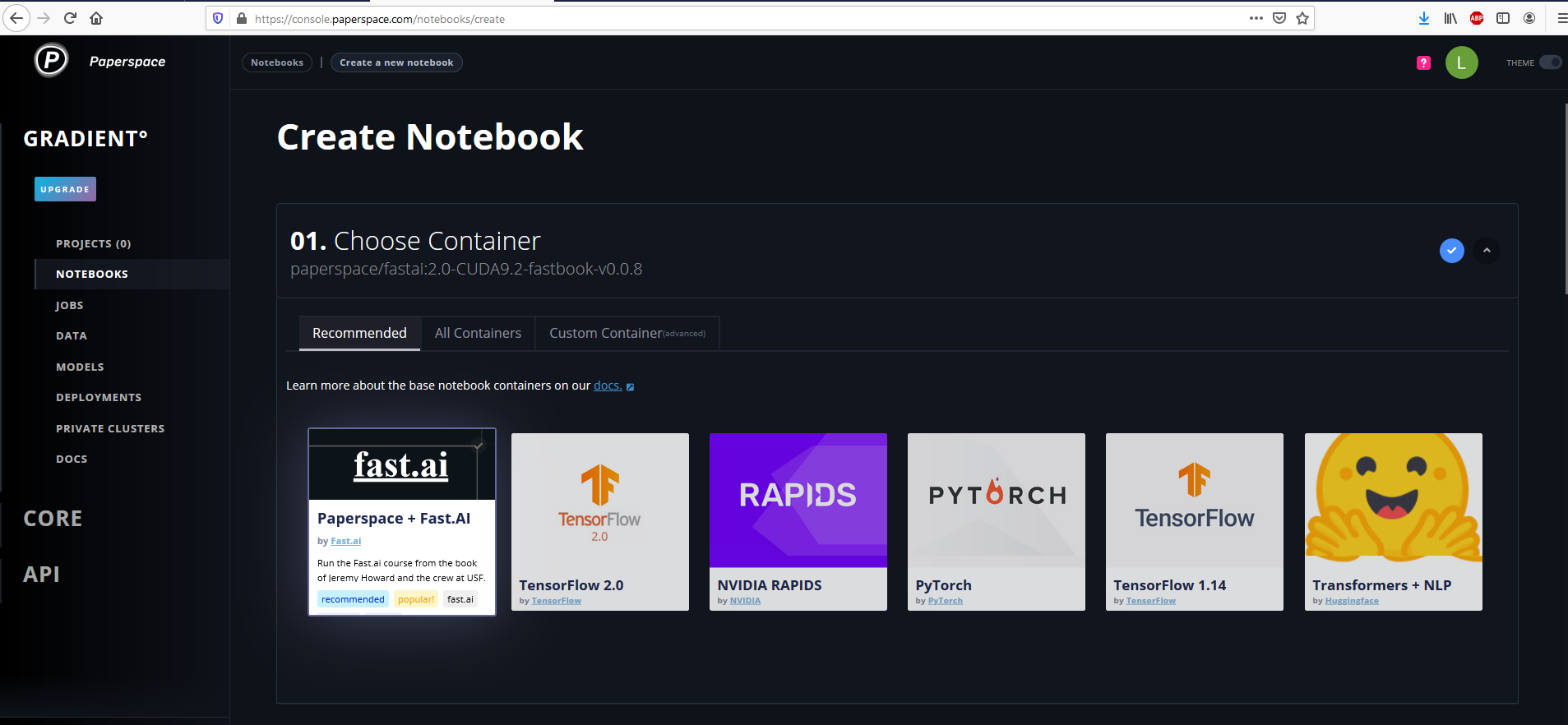Click the Notebooks breadcrumb

277,62
